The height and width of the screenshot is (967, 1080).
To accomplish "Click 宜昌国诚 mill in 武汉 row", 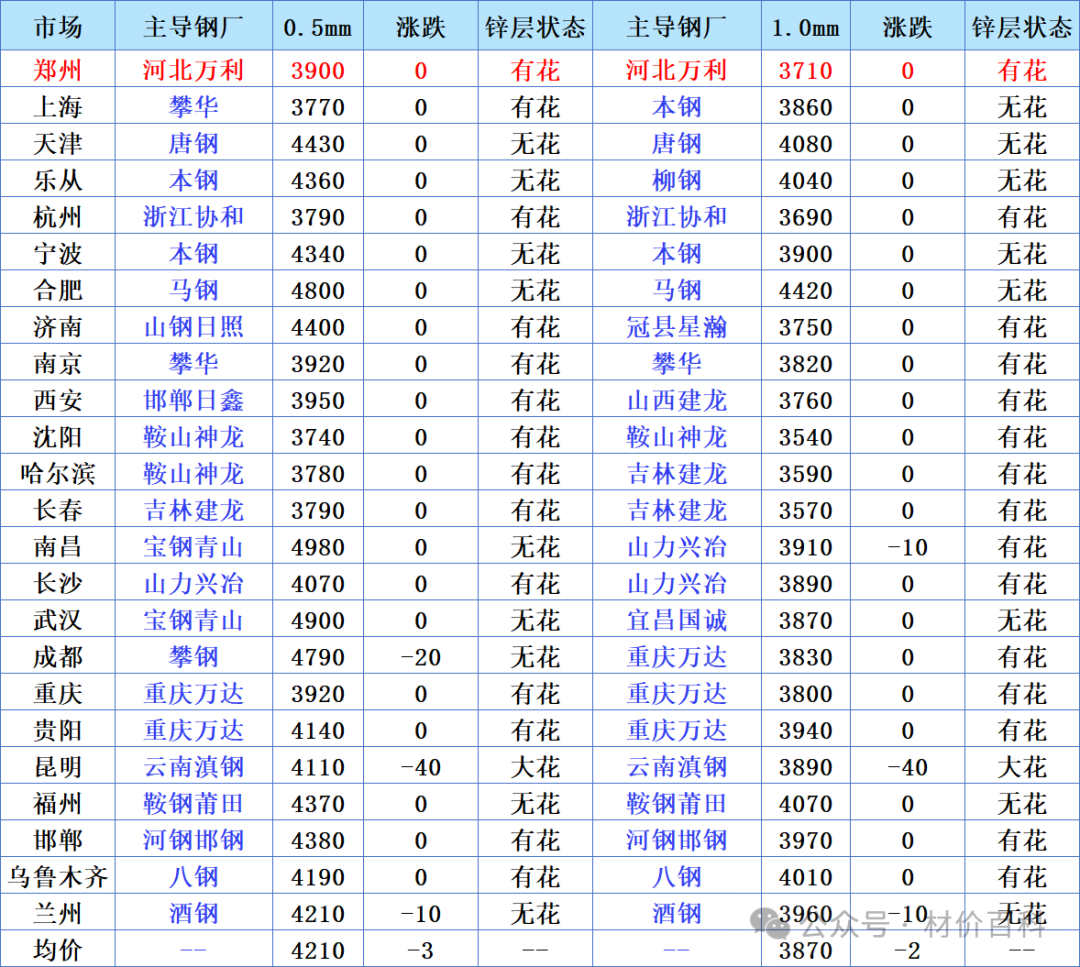I will 676,620.
